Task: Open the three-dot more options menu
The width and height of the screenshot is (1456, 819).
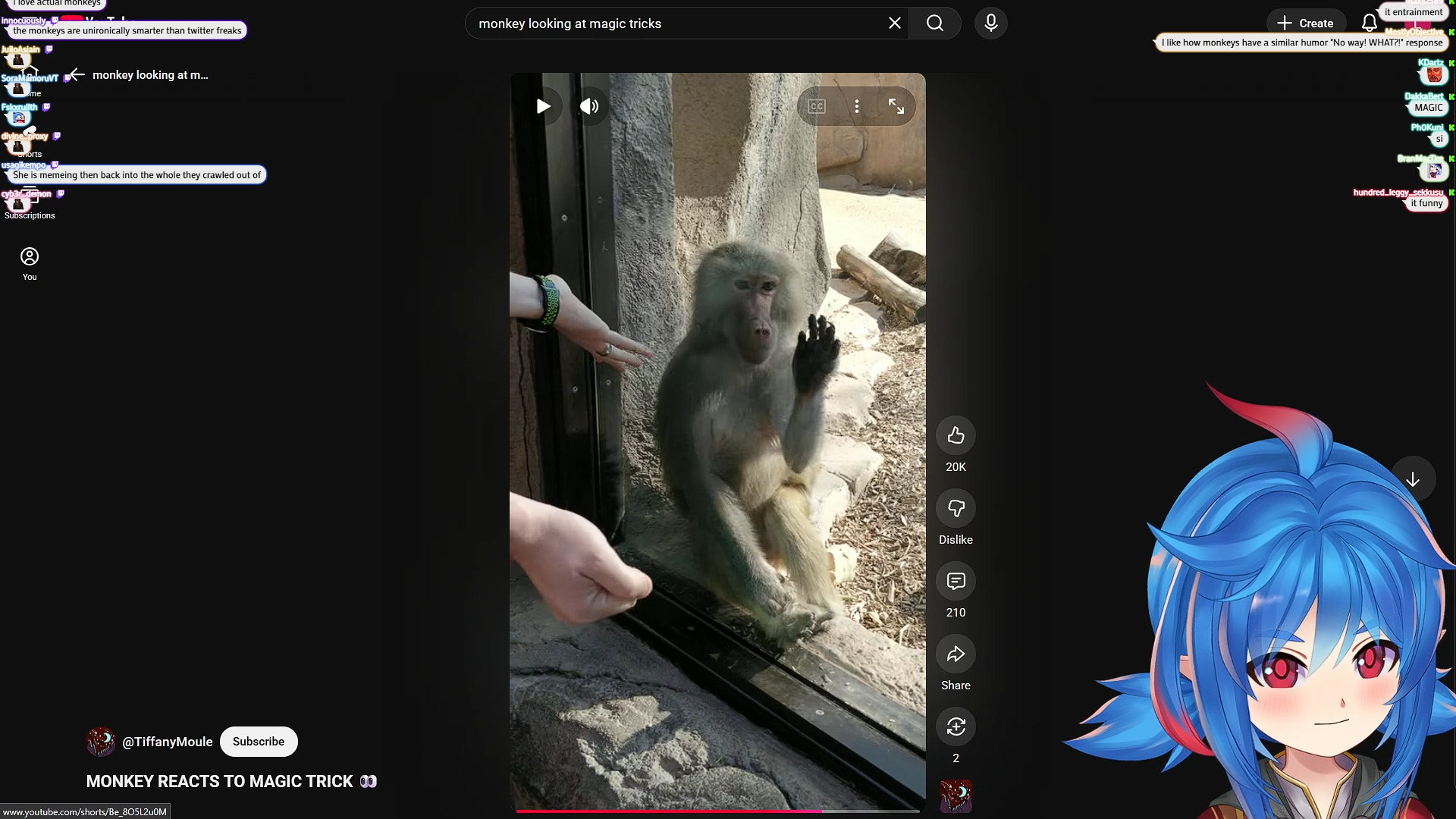Action: [x=857, y=106]
